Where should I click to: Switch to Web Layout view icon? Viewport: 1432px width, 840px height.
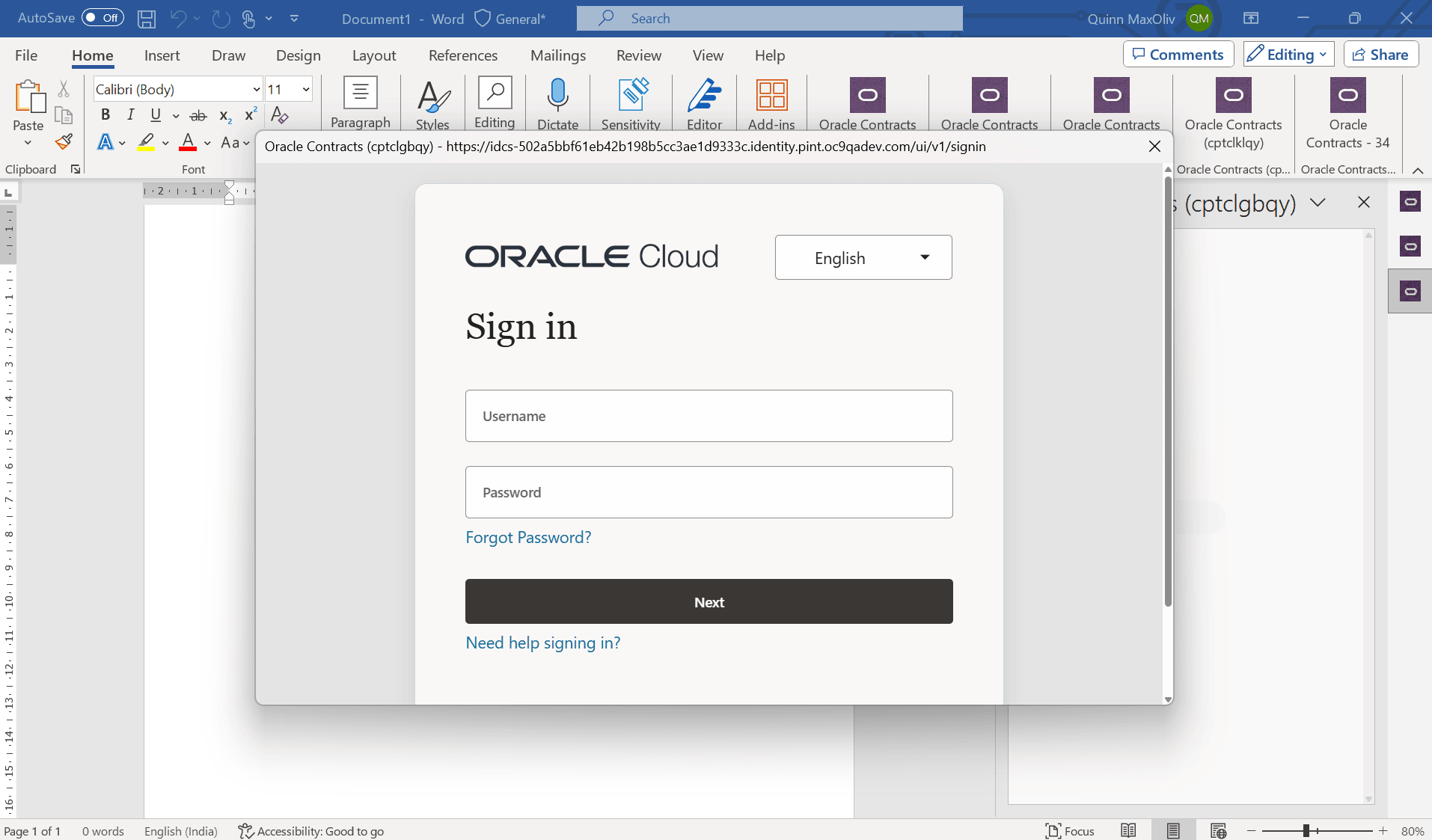coord(1218,831)
